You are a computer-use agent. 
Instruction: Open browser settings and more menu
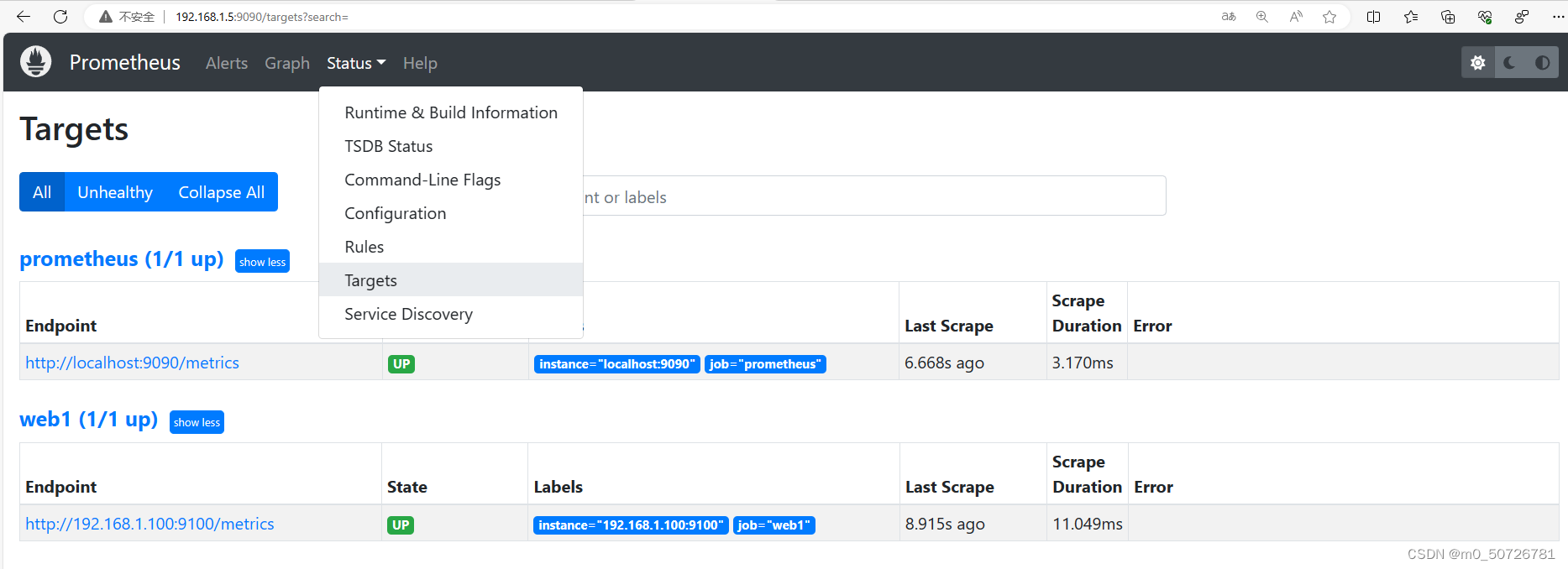click(x=1558, y=17)
